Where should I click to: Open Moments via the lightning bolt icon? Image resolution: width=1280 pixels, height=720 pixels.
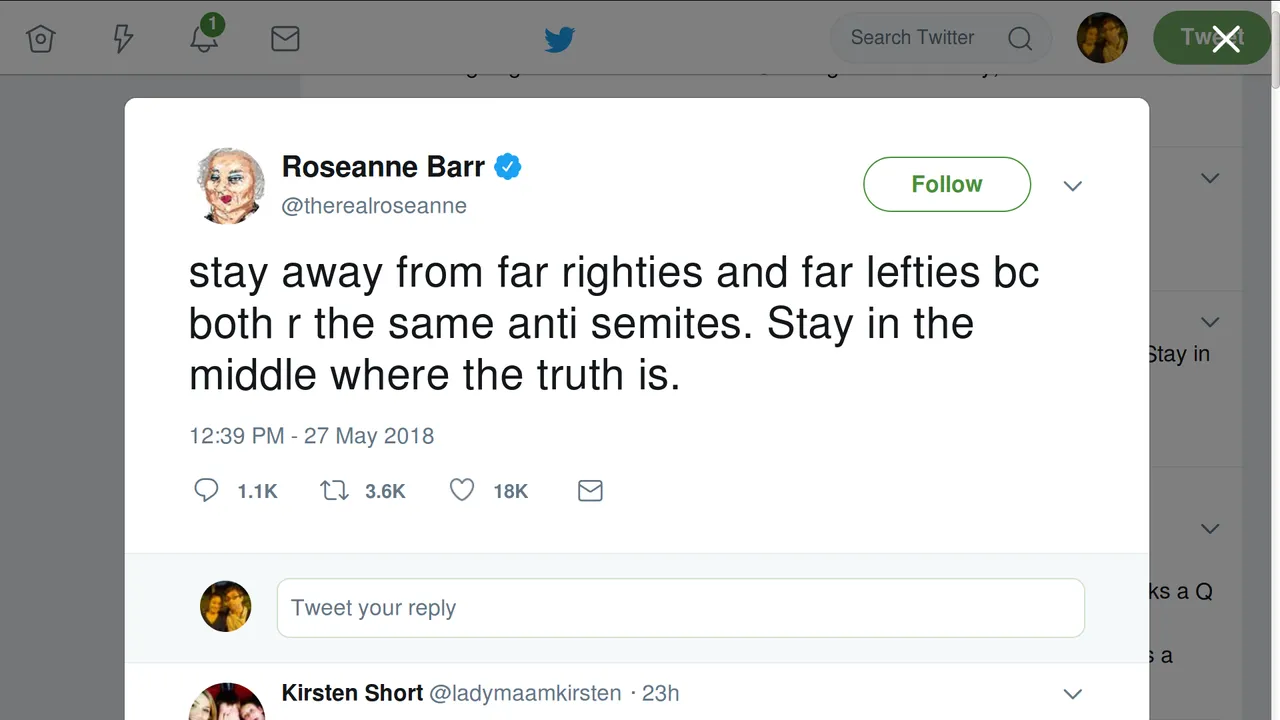pyautogui.click(x=123, y=39)
